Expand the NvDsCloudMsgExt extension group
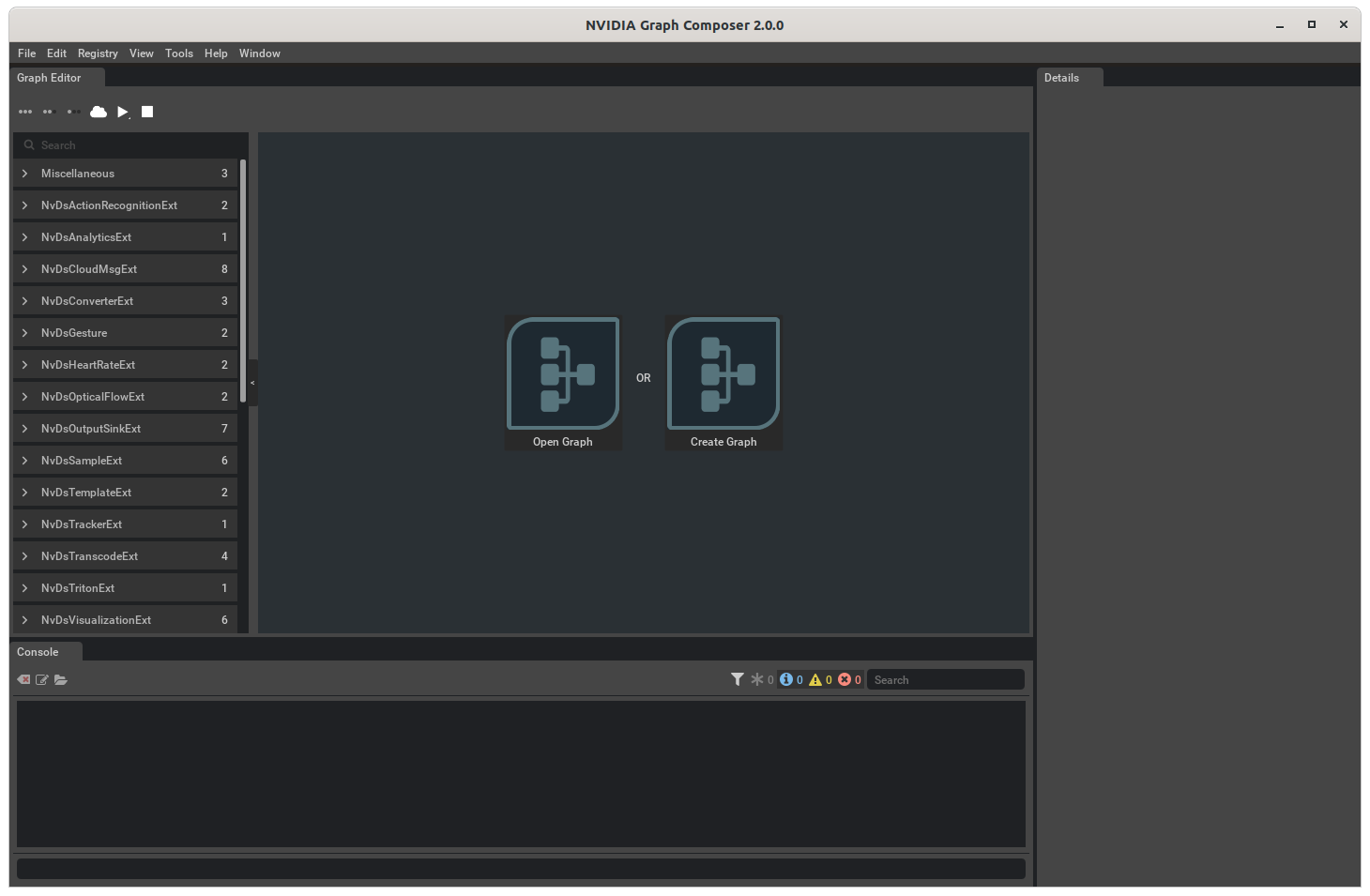Screen dimensions: 1370x896 [25, 268]
